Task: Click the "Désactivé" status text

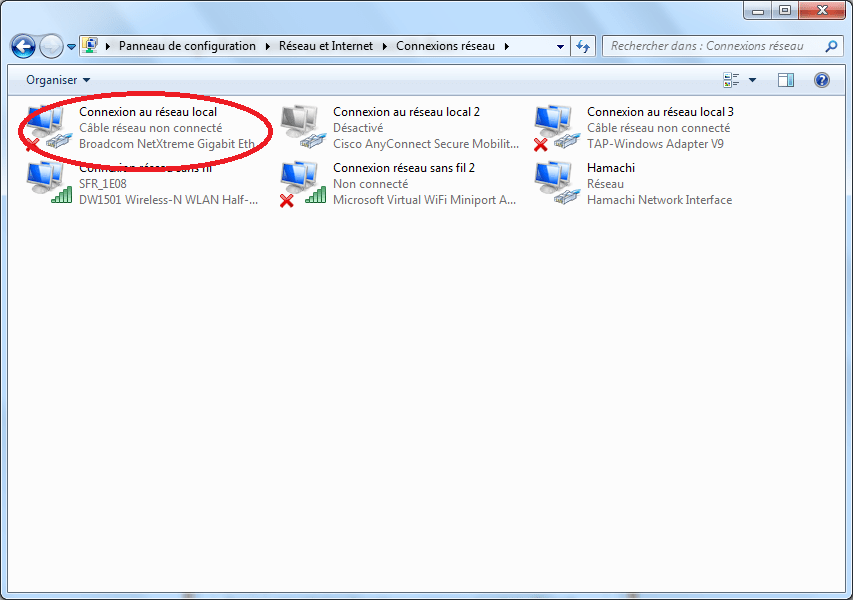Action: (358, 128)
